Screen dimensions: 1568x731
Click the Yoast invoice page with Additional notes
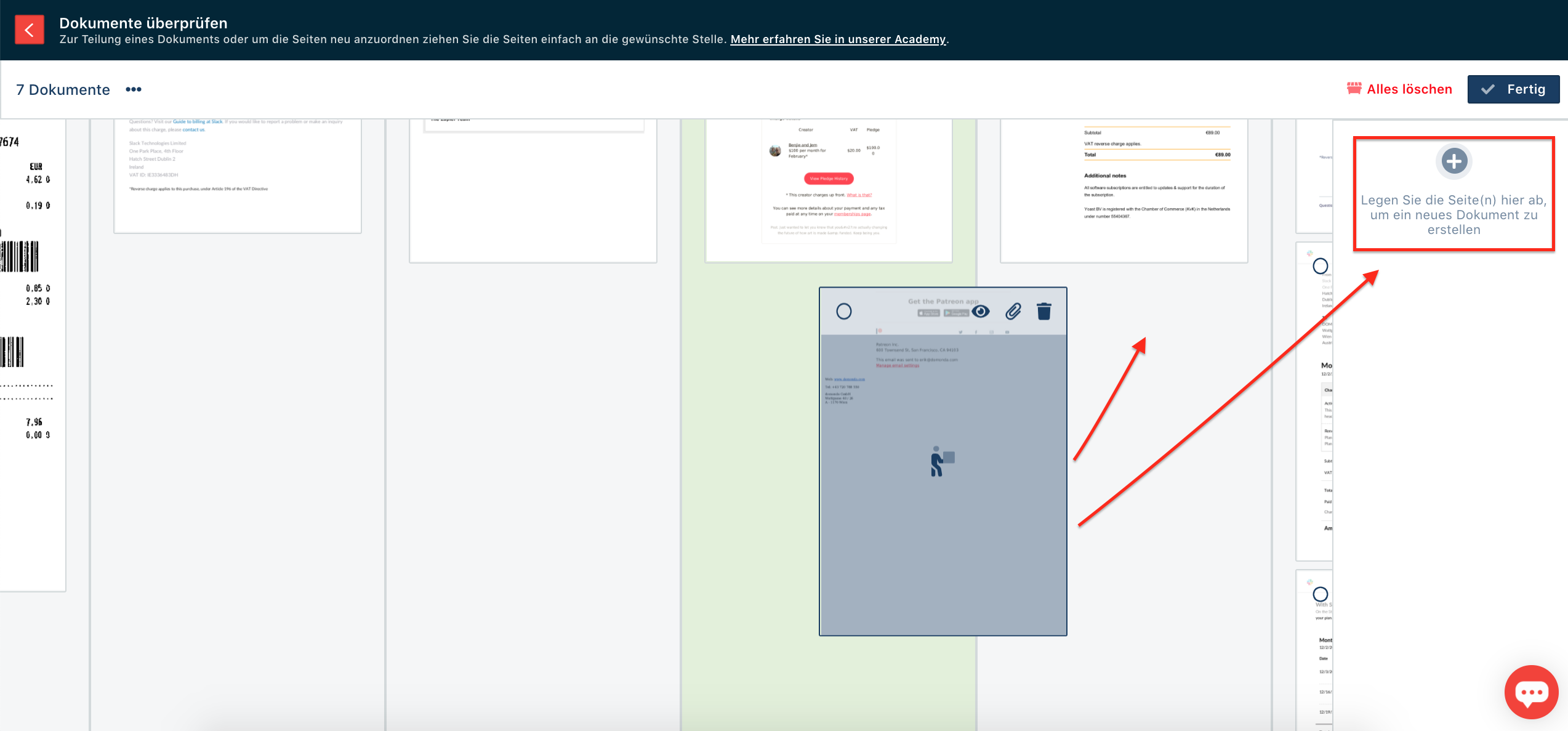(1124, 191)
